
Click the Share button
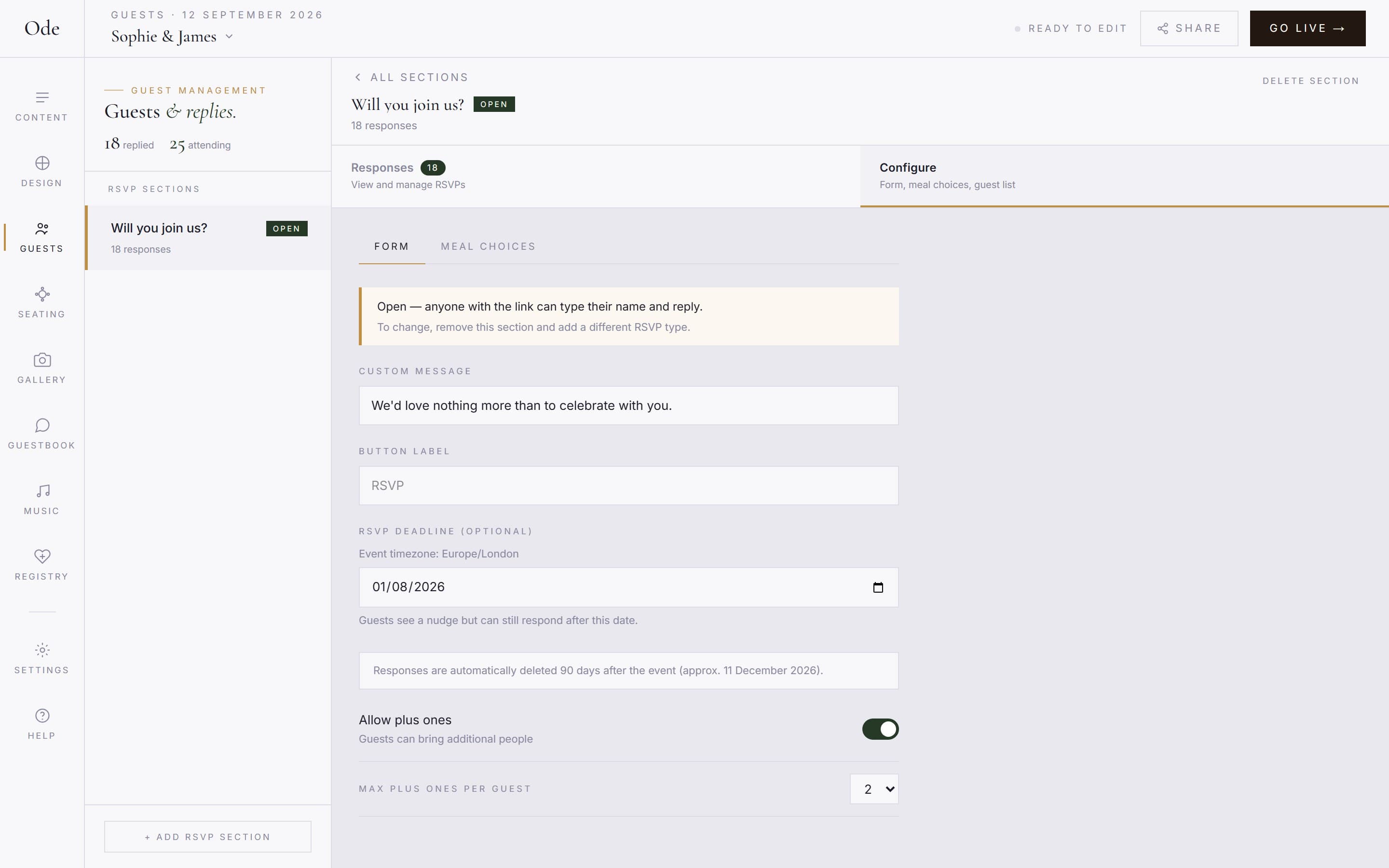[x=1189, y=28]
